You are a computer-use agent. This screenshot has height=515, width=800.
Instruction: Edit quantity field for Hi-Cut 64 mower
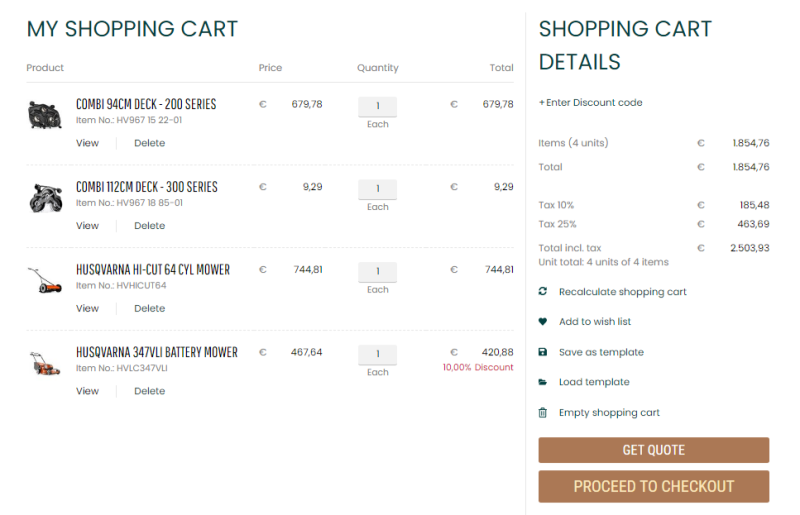(x=378, y=272)
